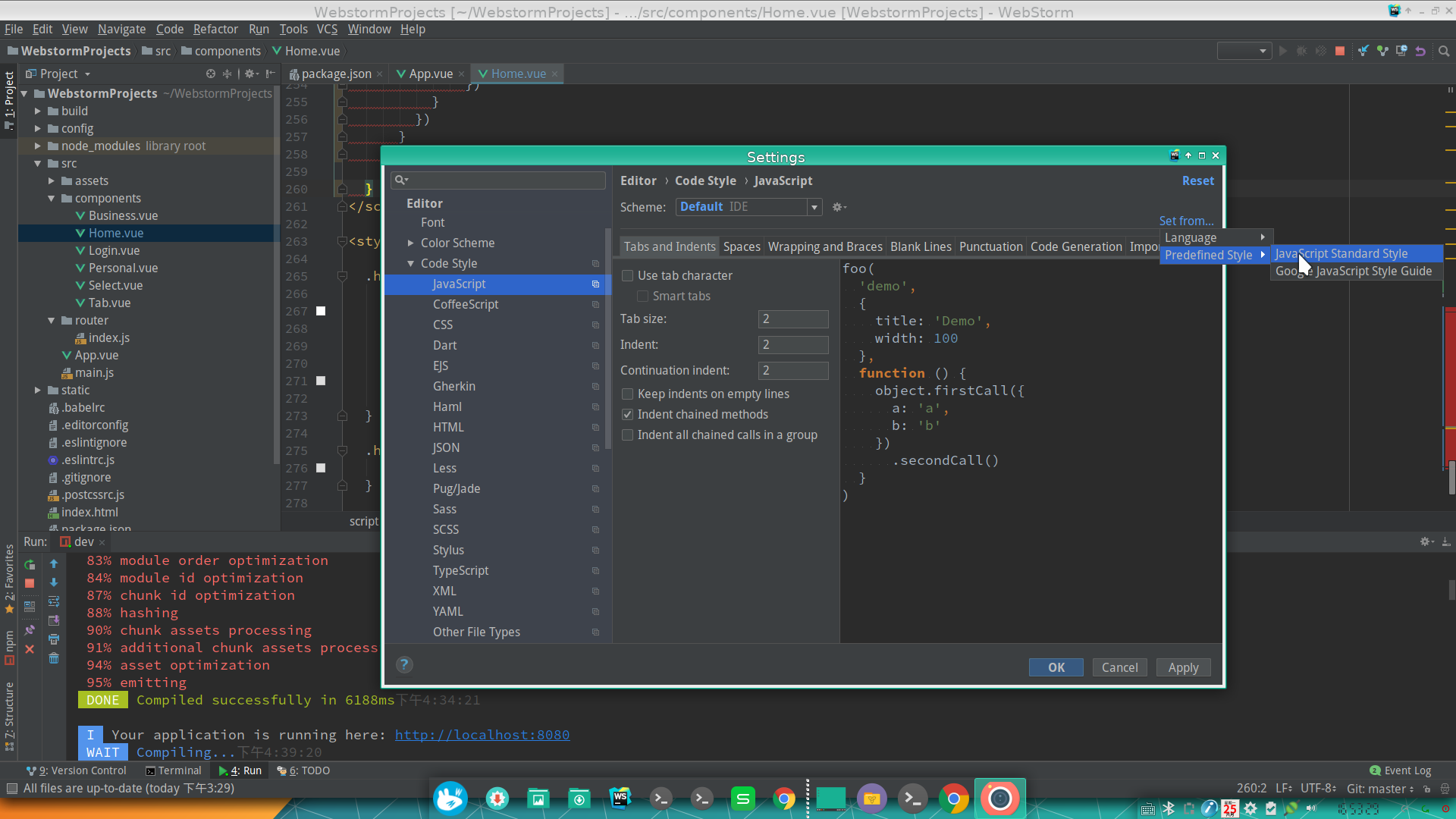Click the Clear All trash icon
The height and width of the screenshot is (819, 1456).
(54, 658)
